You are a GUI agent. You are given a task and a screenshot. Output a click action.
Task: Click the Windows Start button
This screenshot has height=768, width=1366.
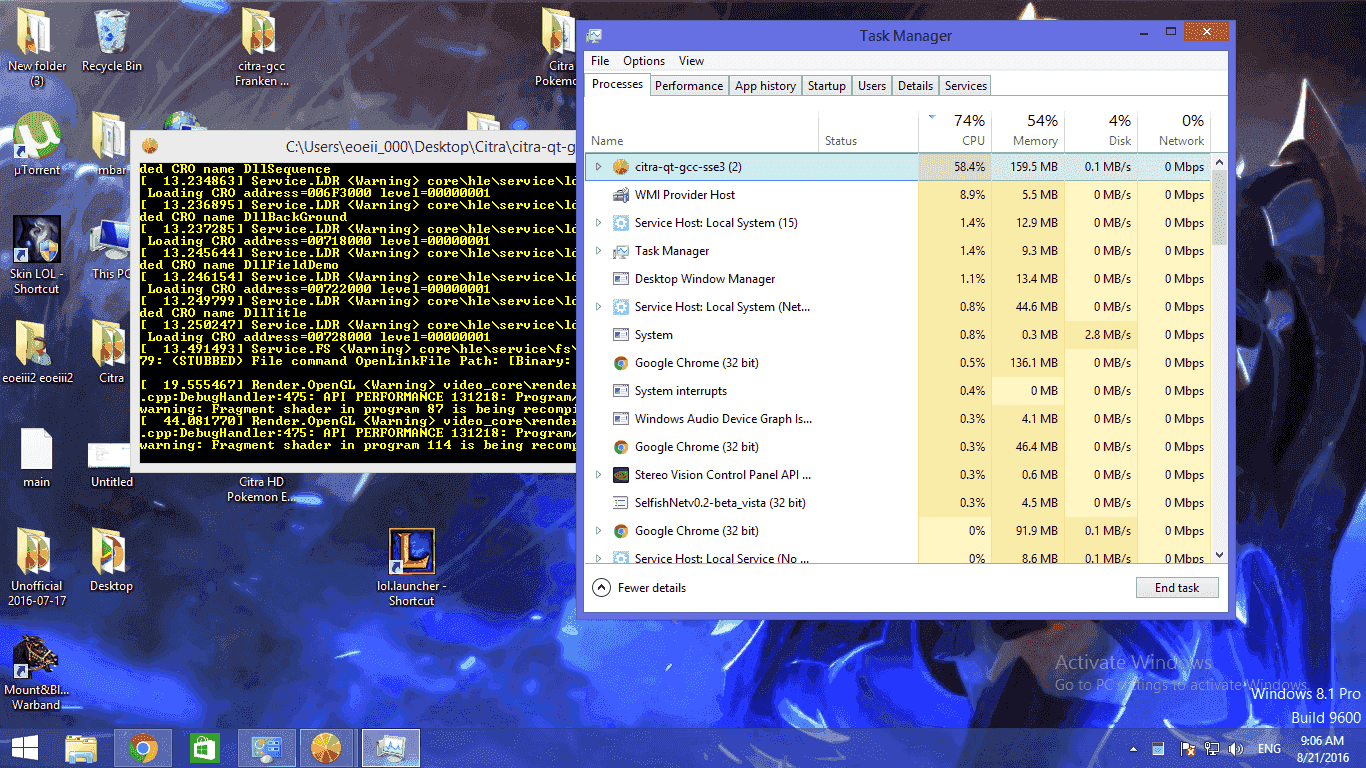pos(25,748)
